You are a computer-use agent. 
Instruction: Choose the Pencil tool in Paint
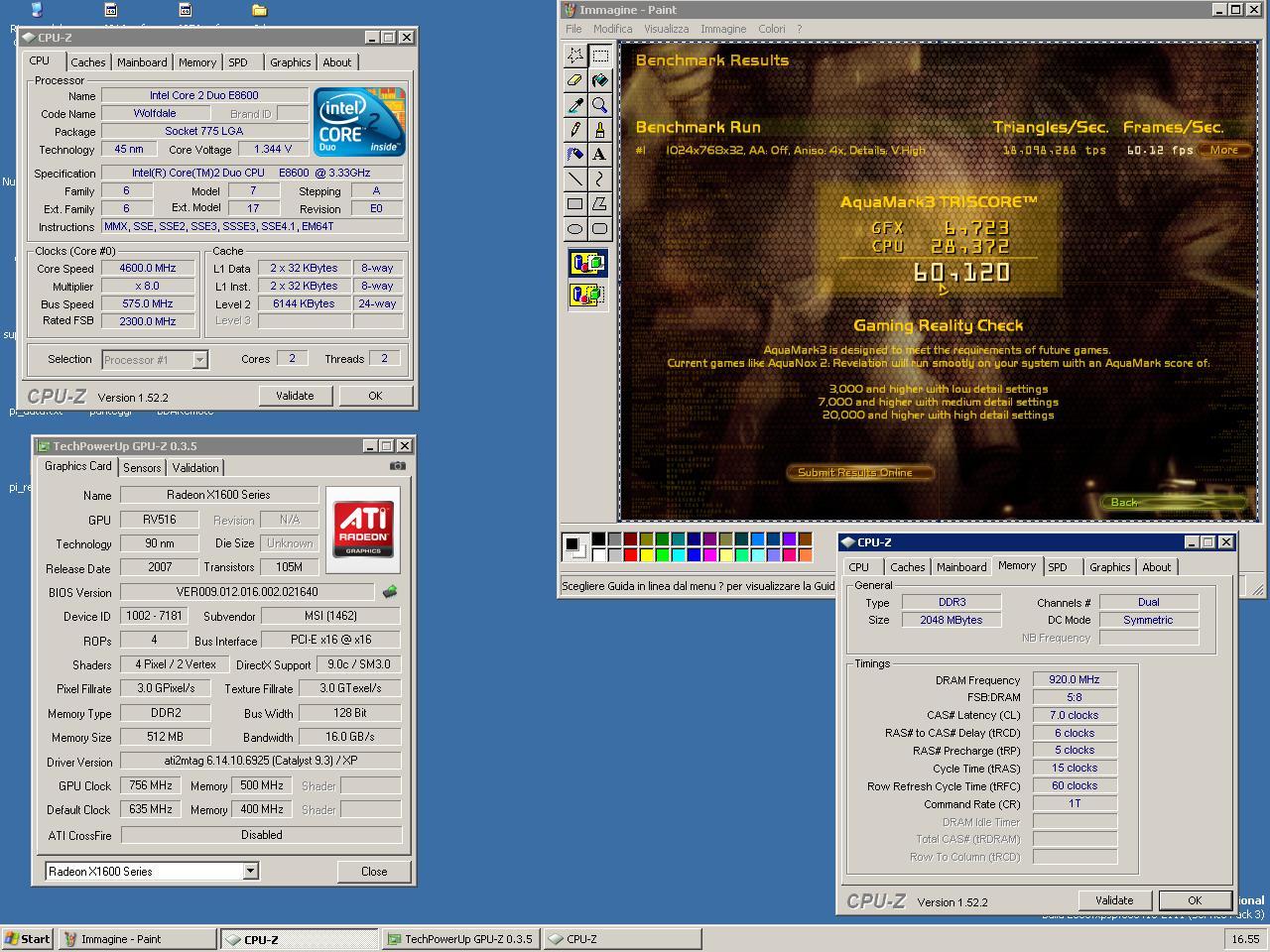[x=575, y=130]
